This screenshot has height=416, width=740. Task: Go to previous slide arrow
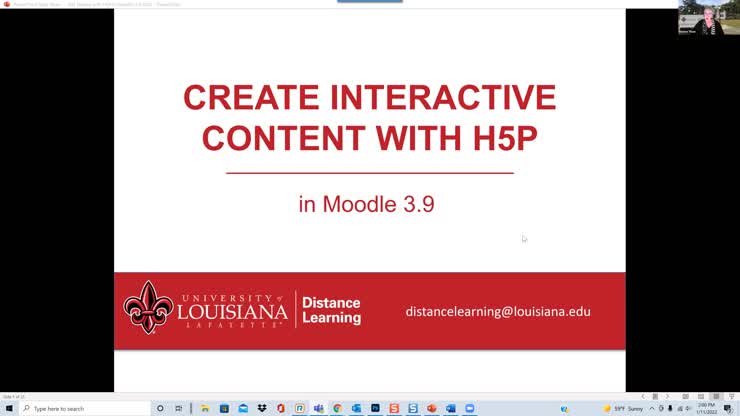(x=642, y=397)
